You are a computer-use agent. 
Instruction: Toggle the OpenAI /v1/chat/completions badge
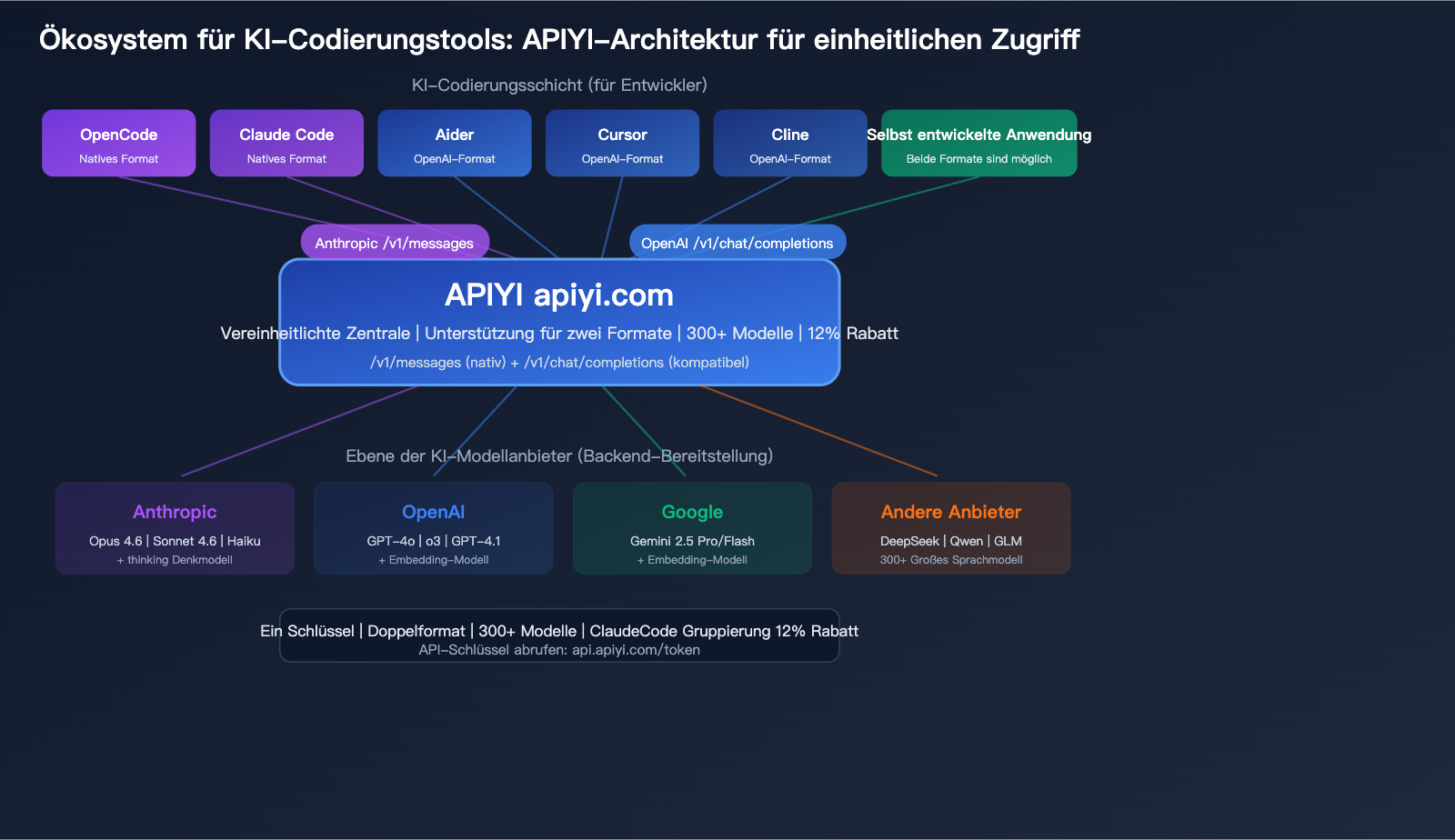point(738,242)
